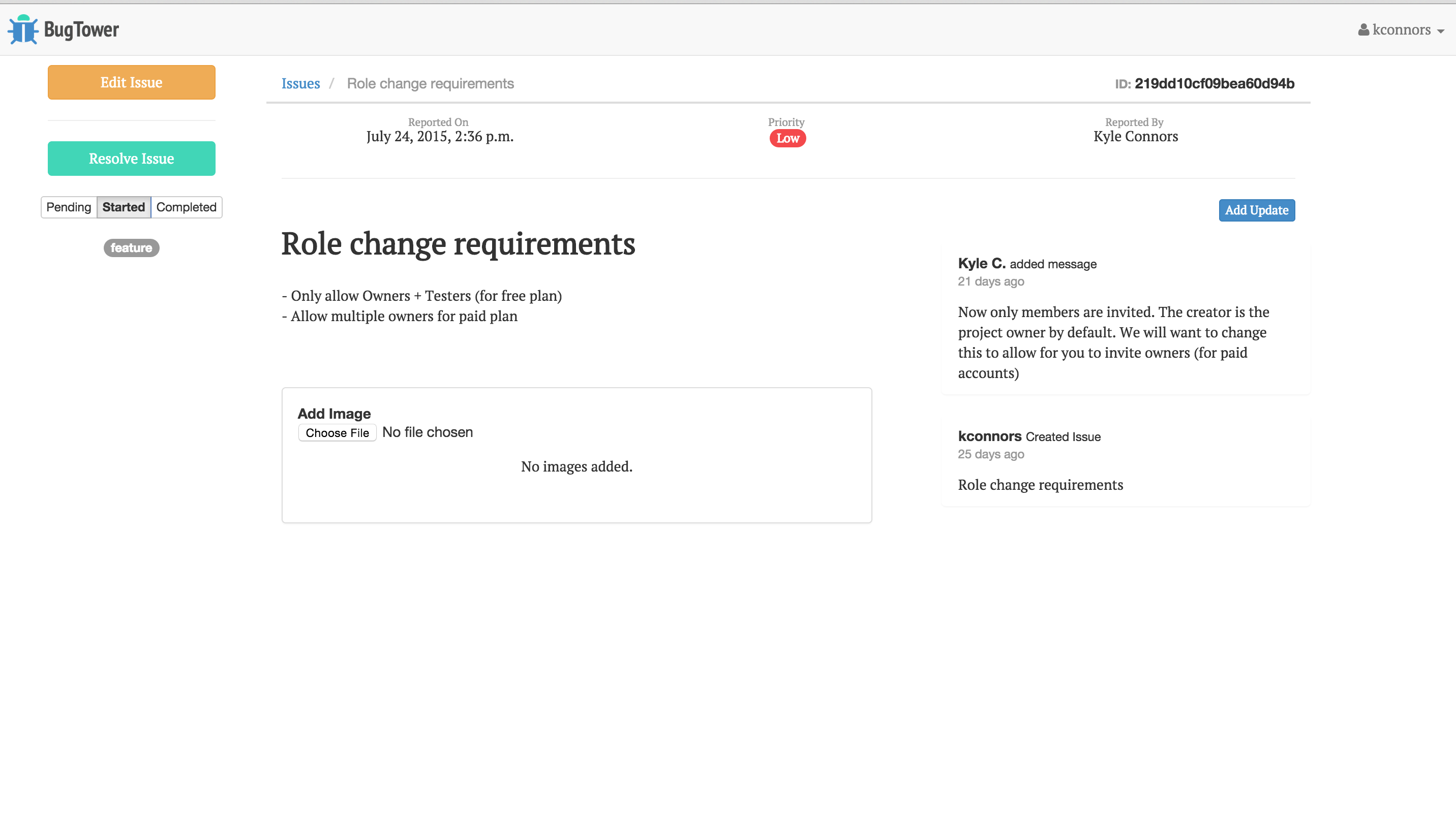Go to Issues breadcrumb link
This screenshot has width=1456, height=813.
pos(300,84)
